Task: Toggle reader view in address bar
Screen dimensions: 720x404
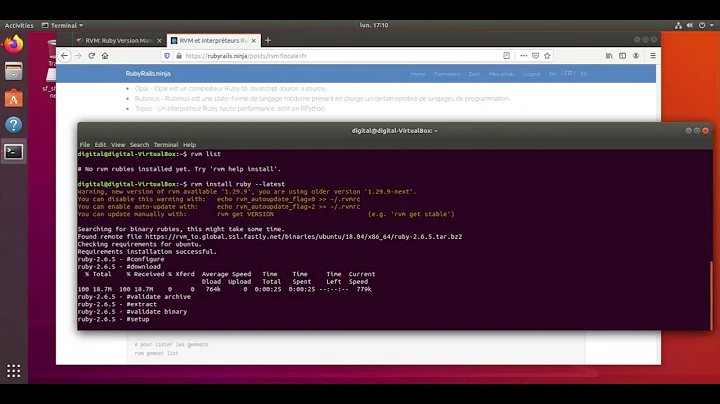Action: pyautogui.click(x=506, y=56)
